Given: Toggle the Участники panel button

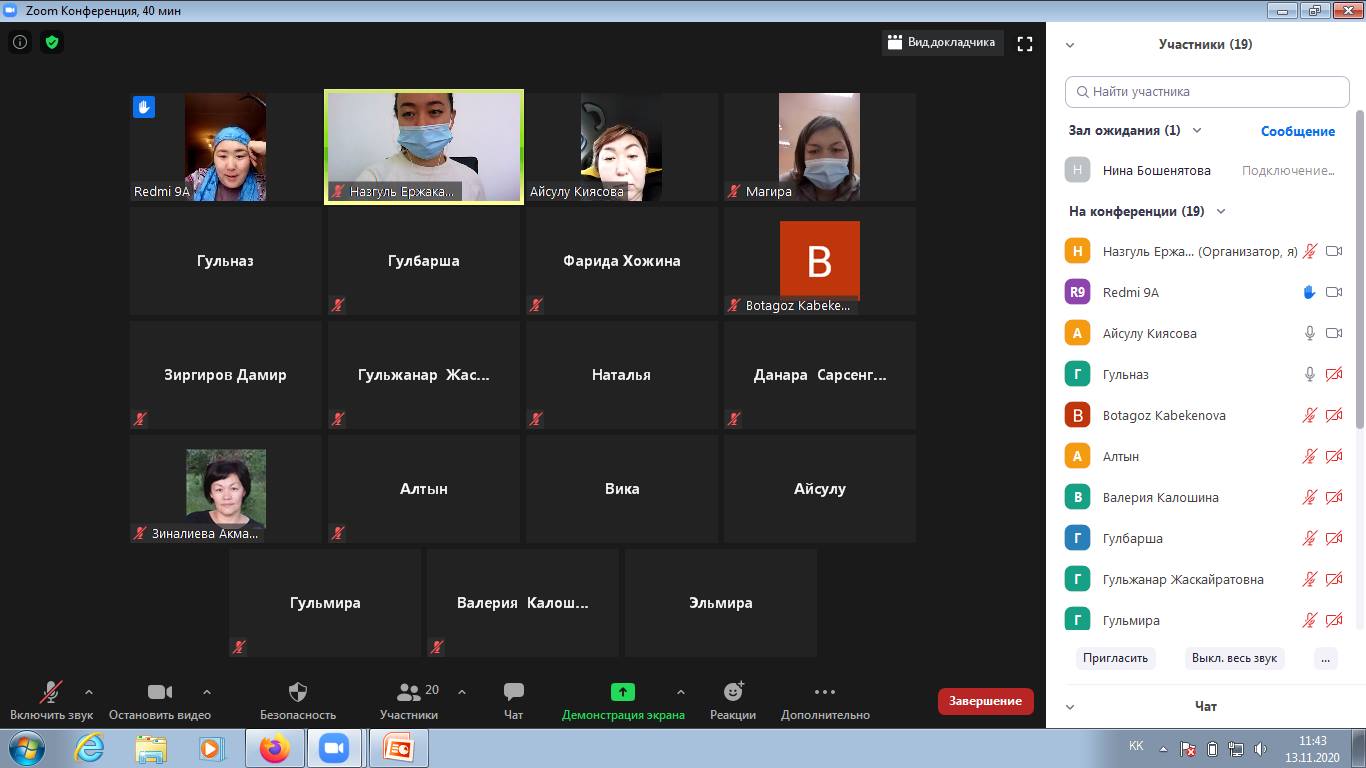Looking at the screenshot, I should pos(409,692).
